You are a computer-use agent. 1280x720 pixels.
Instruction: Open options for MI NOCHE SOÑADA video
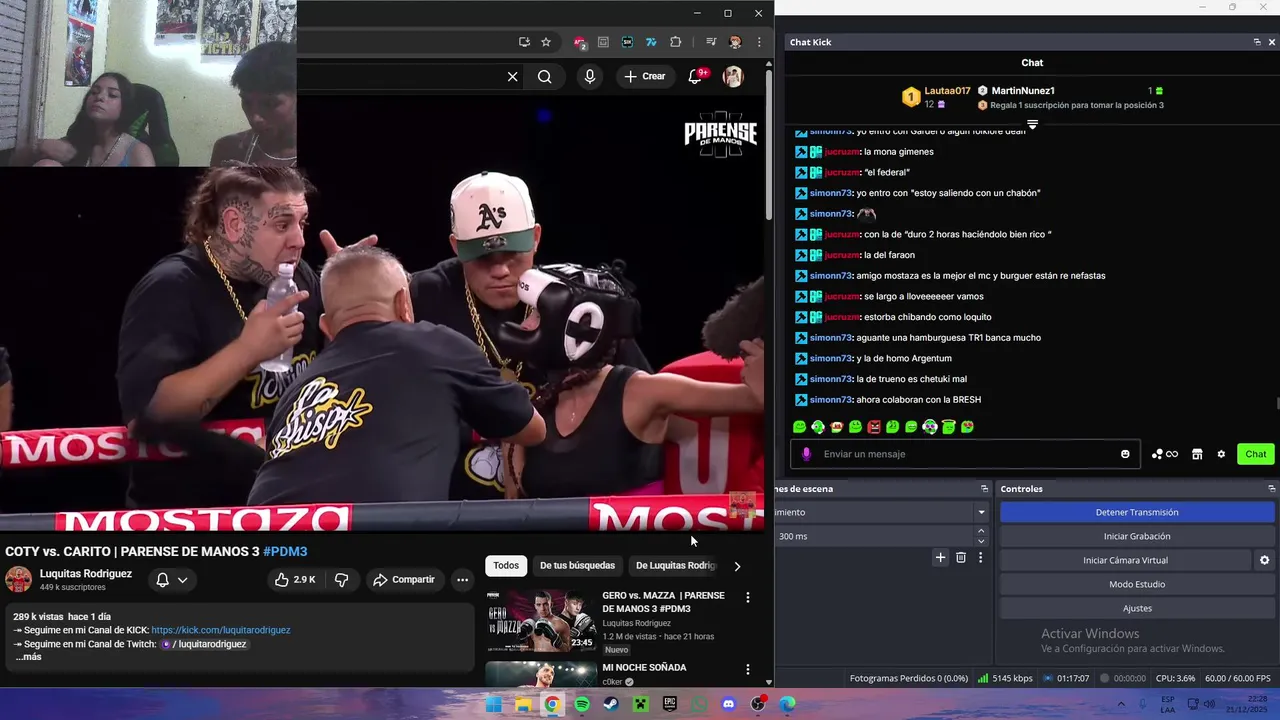pos(748,669)
